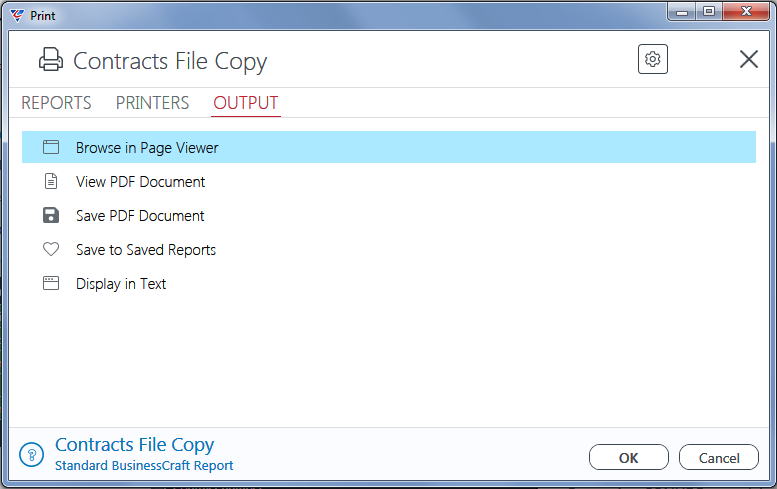Click the View PDF Document page icon
The image size is (777, 489).
click(x=51, y=181)
